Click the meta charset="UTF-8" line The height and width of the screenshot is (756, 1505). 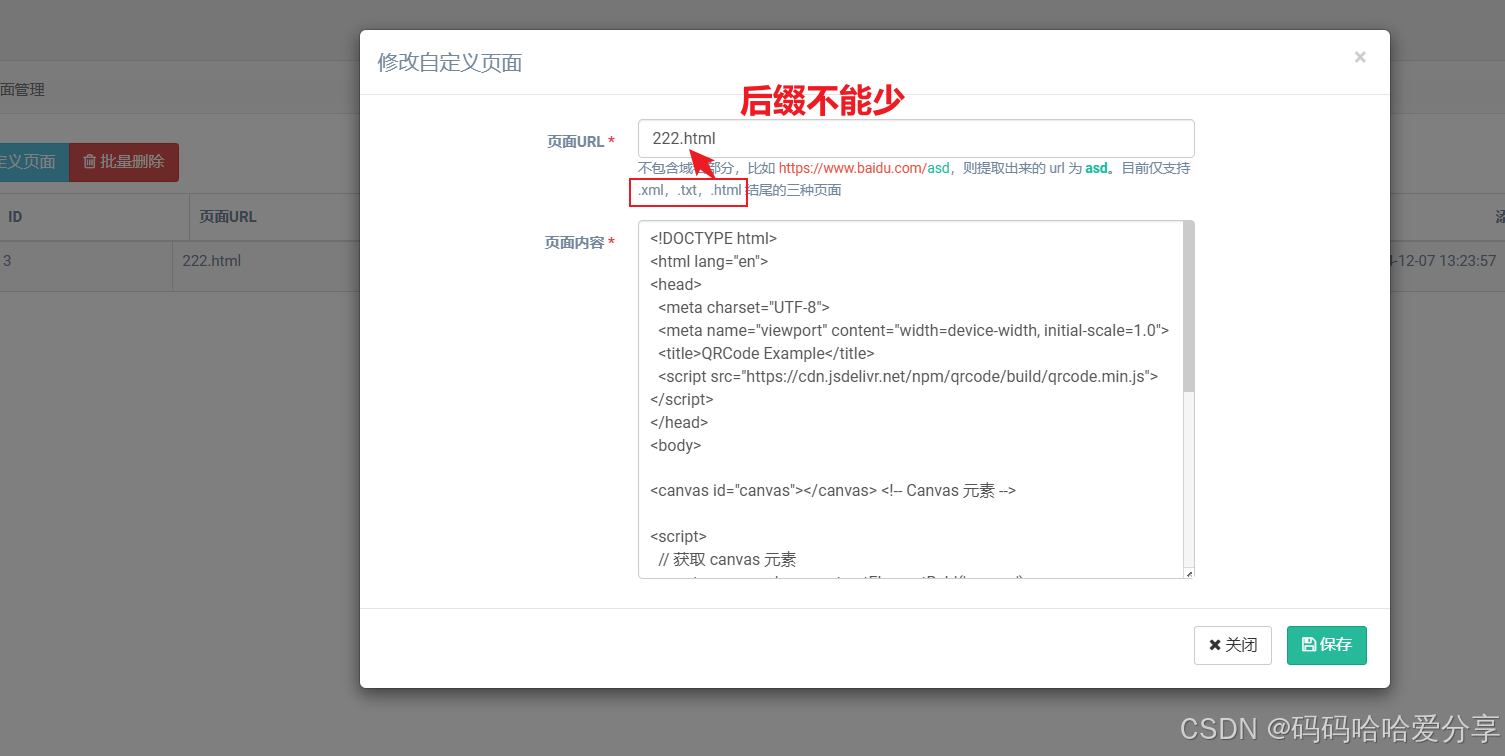click(744, 307)
